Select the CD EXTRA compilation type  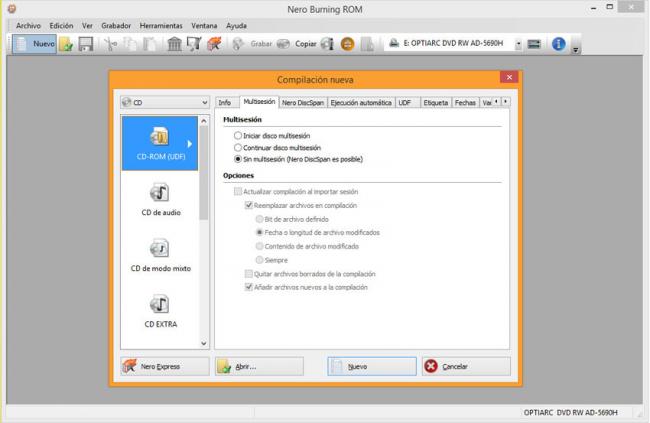160,311
